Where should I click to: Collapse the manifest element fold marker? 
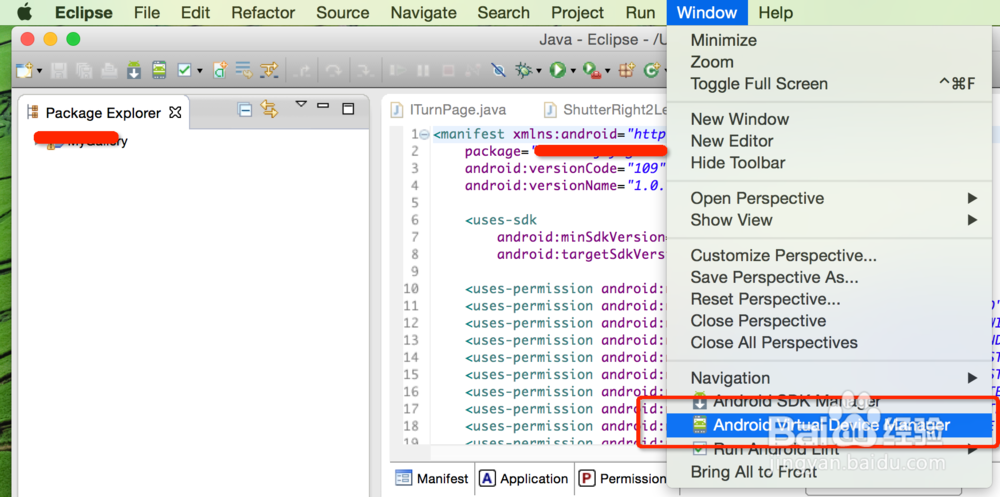coord(425,135)
